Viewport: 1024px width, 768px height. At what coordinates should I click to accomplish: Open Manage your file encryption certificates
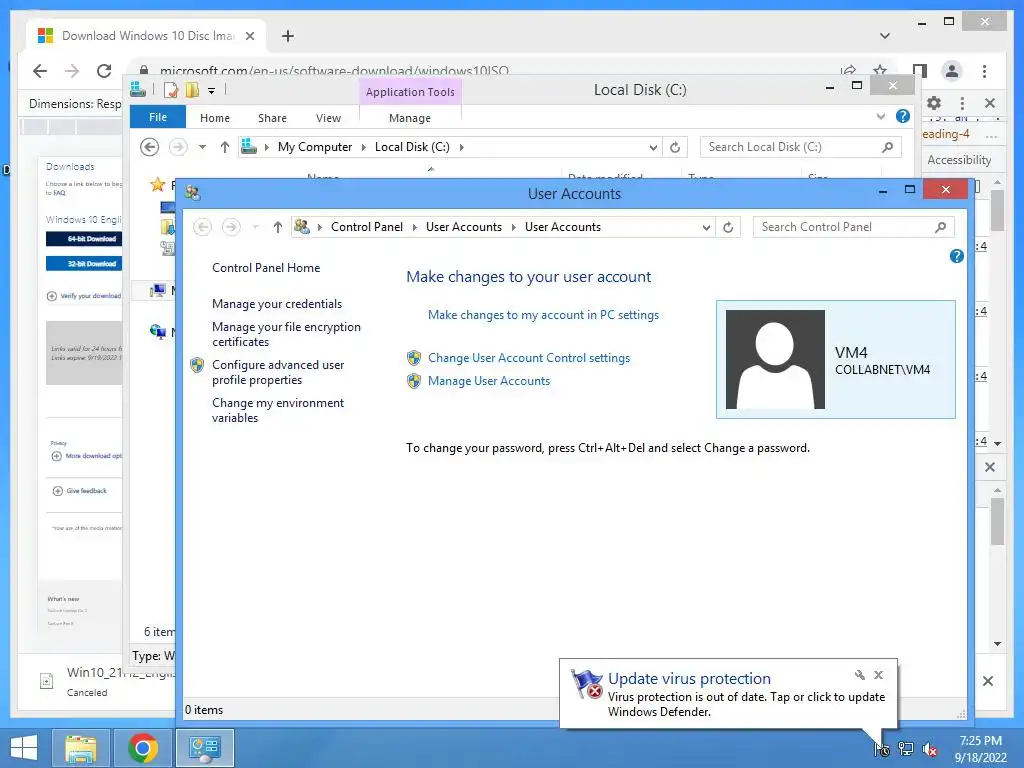click(286, 334)
